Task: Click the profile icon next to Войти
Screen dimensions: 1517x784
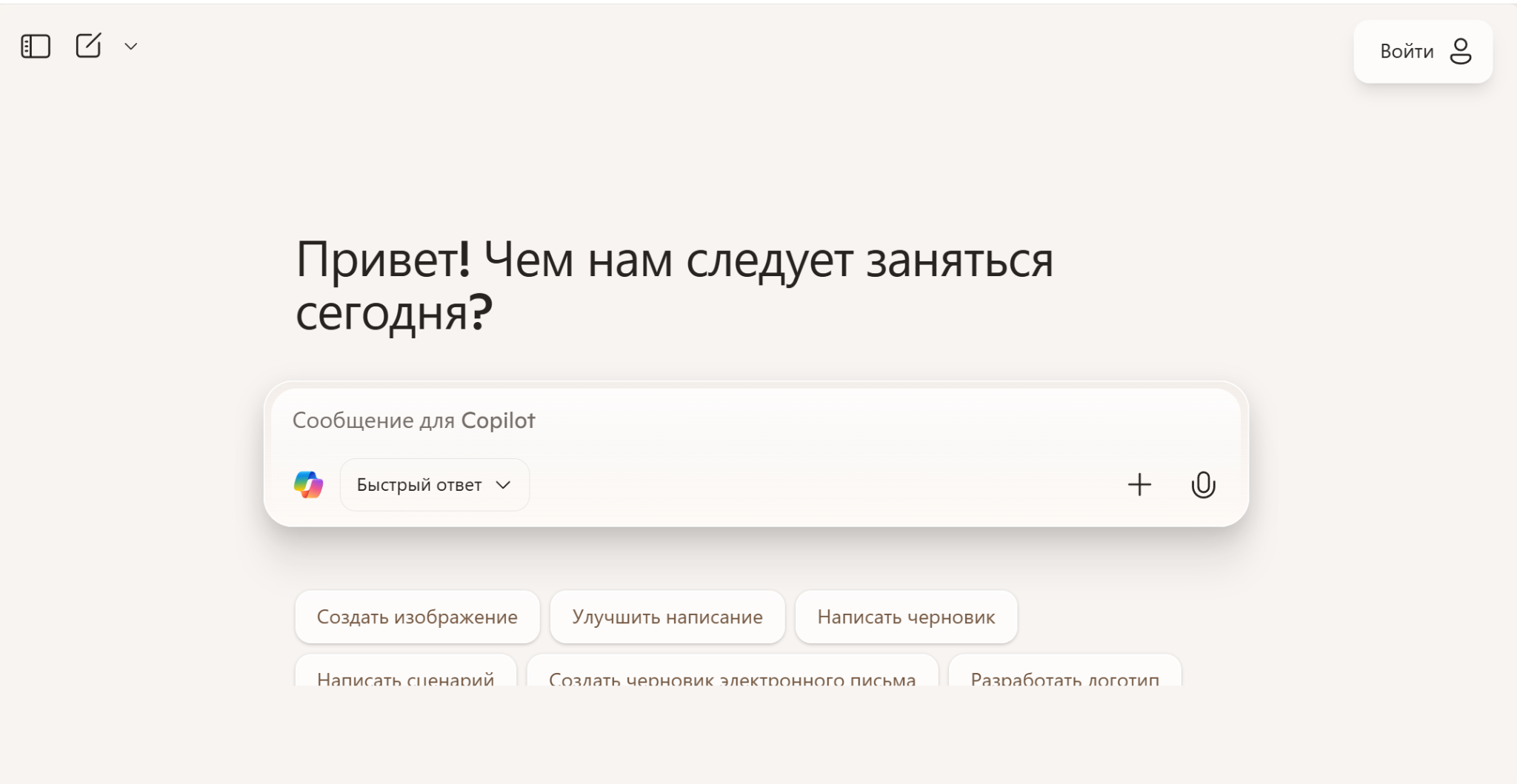Action: coord(1460,50)
